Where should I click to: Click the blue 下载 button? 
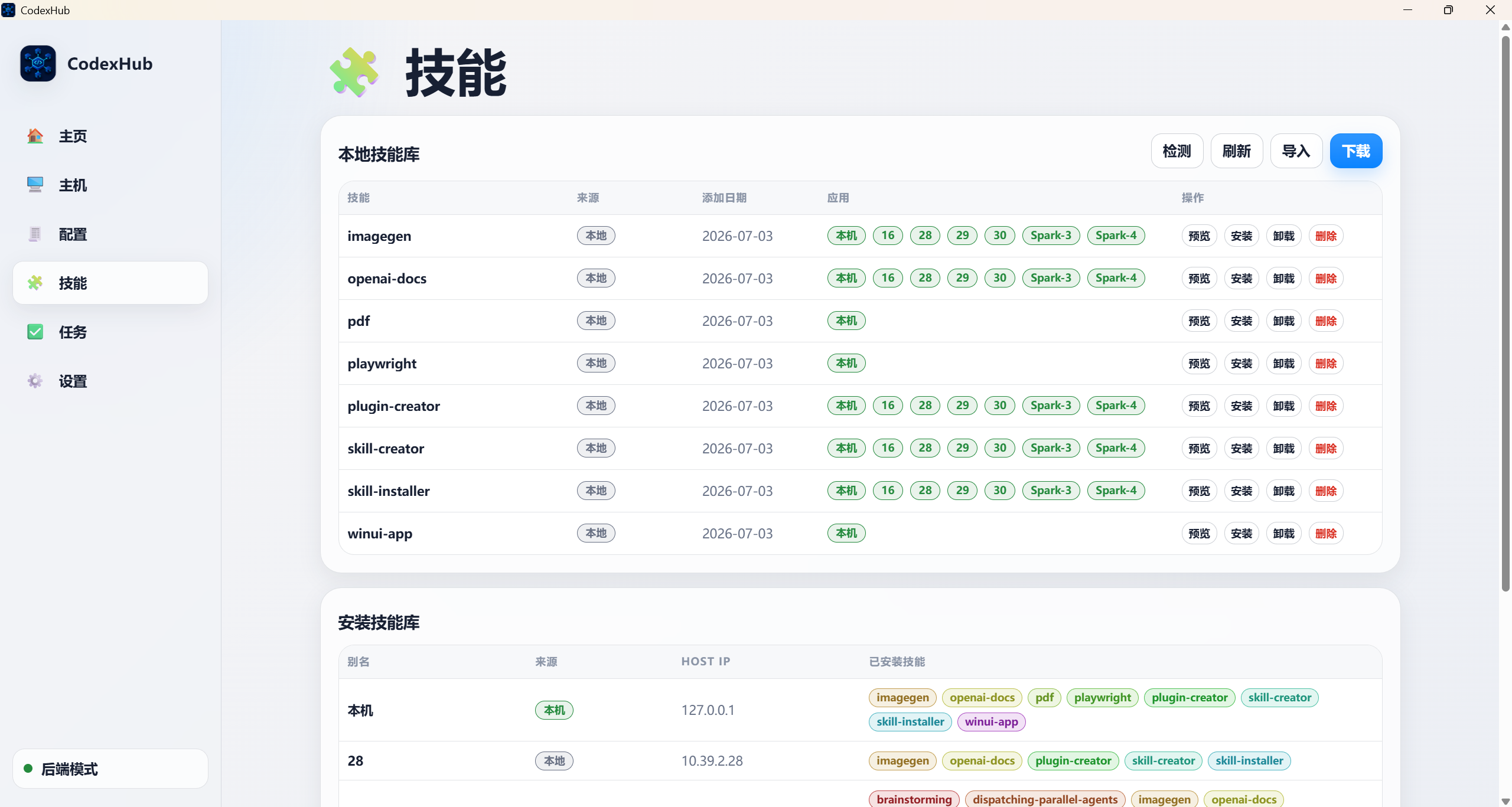point(1356,151)
